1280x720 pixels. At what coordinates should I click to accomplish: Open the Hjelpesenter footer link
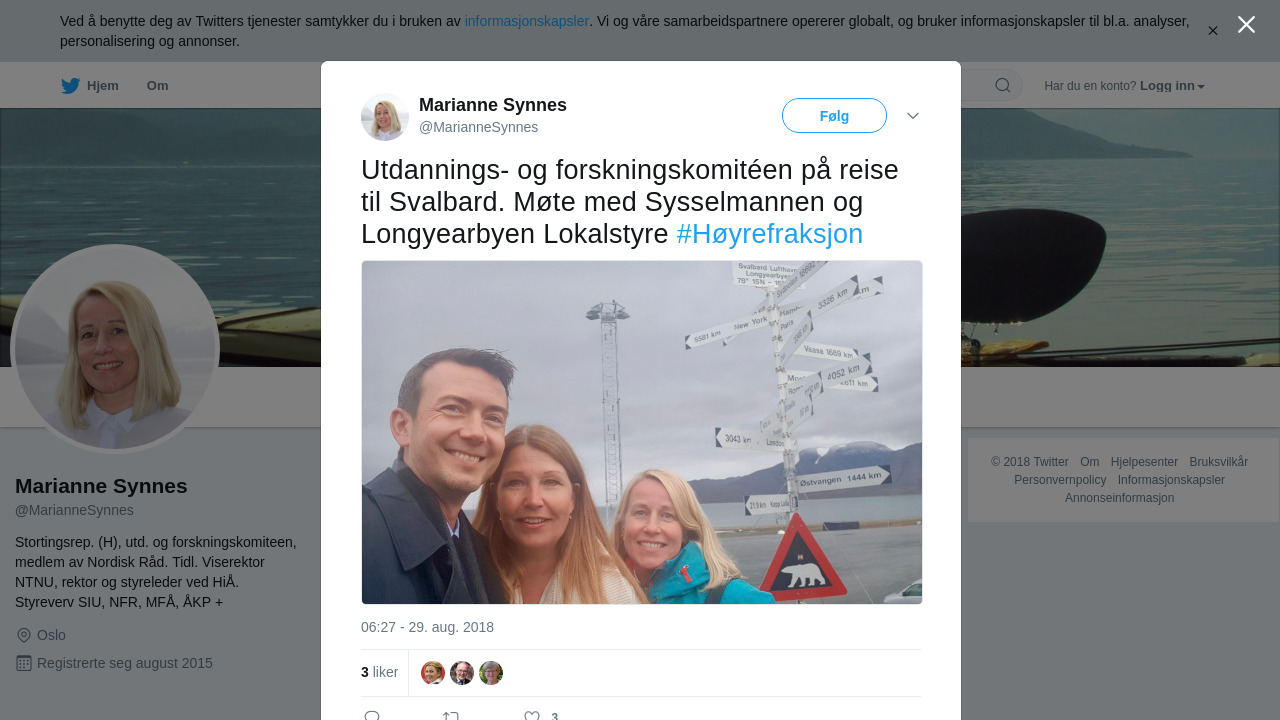click(1144, 462)
